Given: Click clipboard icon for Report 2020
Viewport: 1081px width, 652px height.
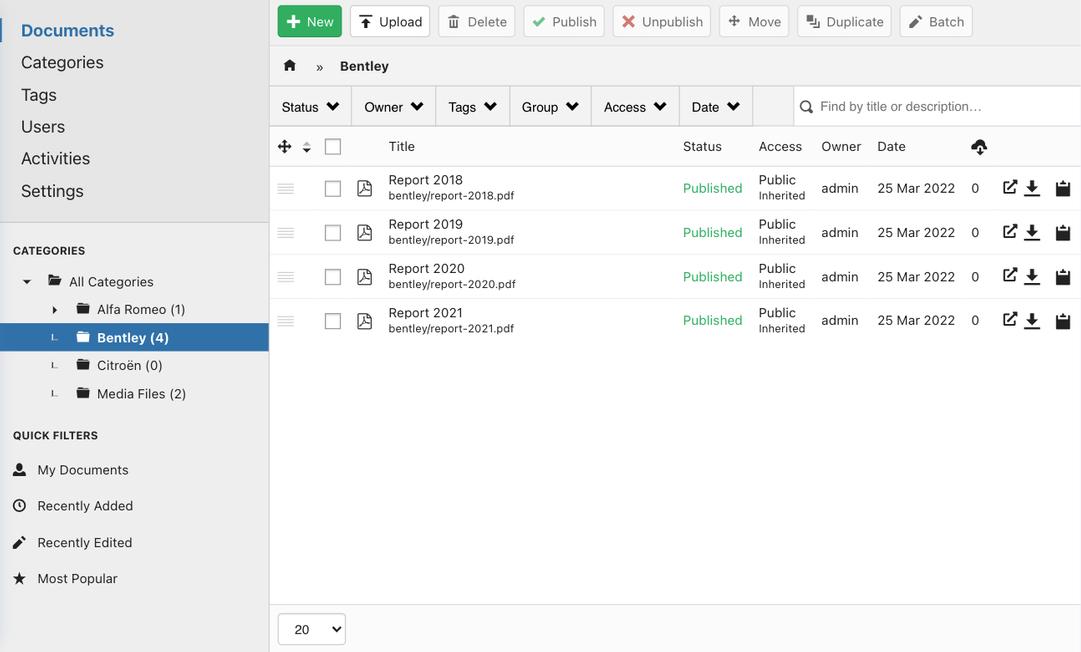Looking at the screenshot, I should pos(1063,276).
